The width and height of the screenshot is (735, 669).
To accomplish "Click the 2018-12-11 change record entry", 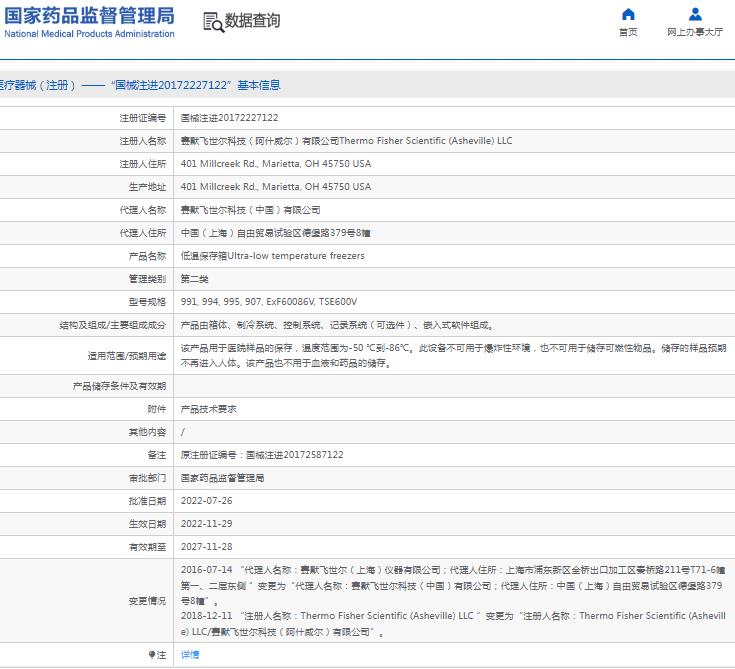I will 453,624.
